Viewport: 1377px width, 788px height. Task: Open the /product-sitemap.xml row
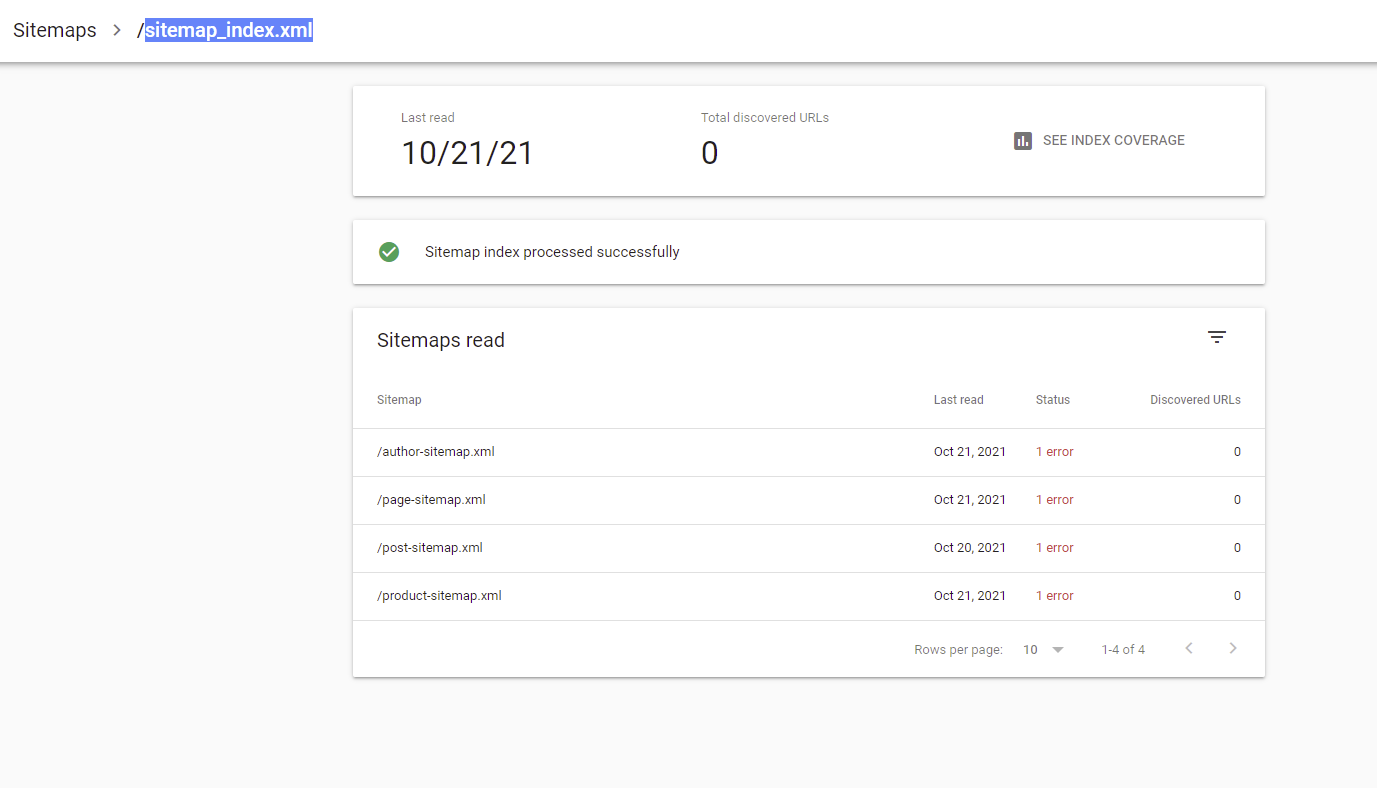[x=809, y=596]
